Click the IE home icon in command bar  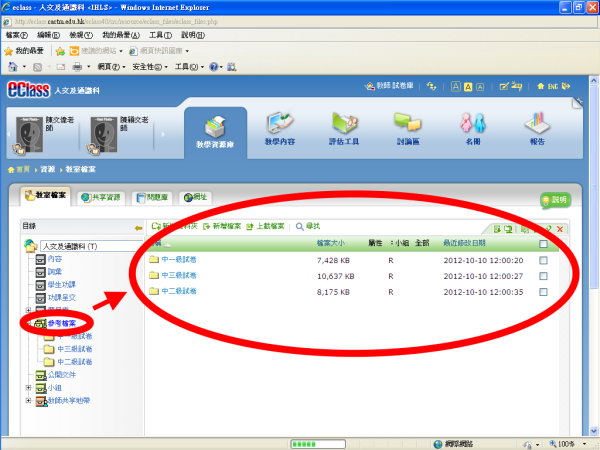pyautogui.click(x=13, y=67)
